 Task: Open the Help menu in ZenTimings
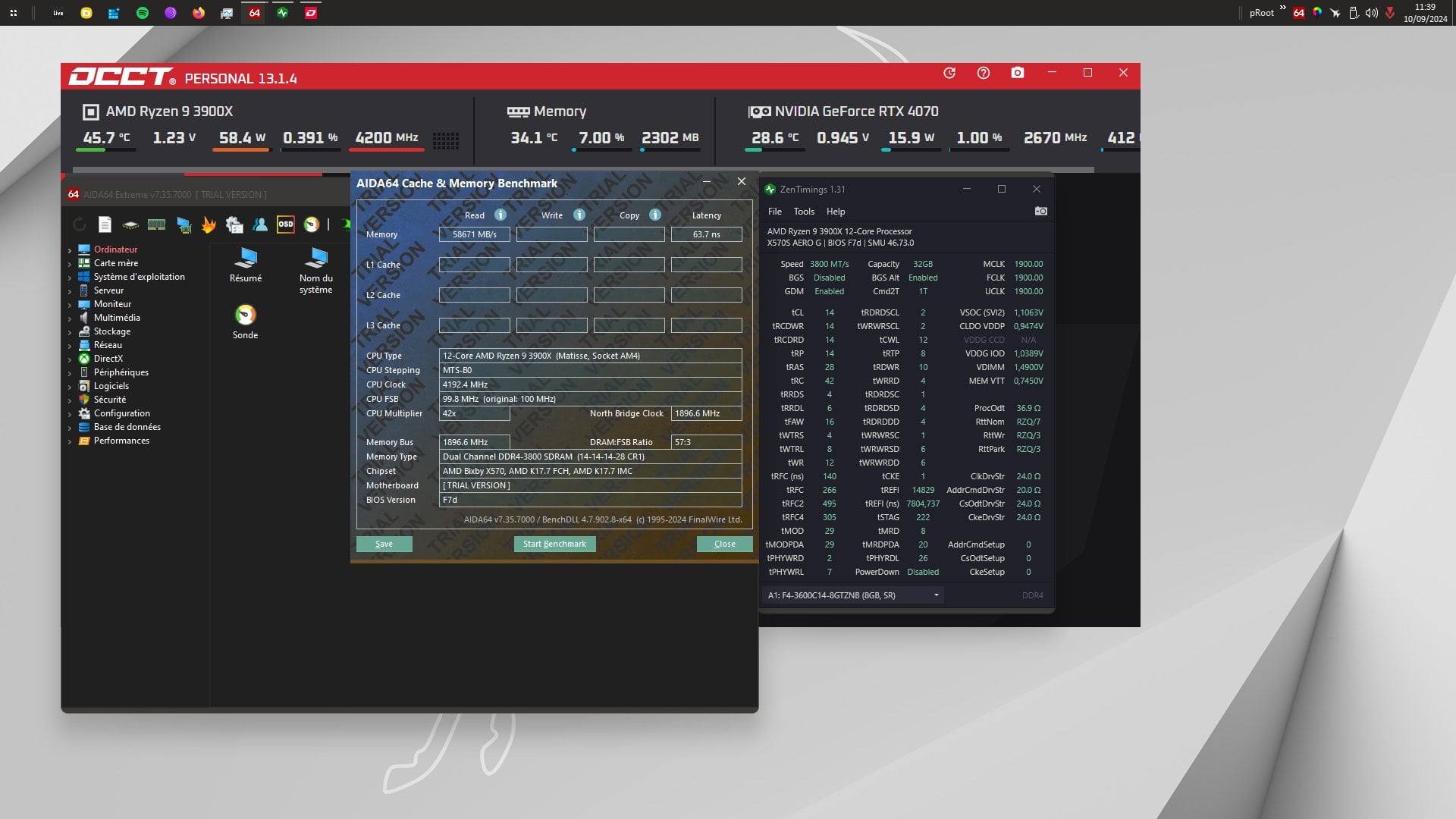point(836,212)
